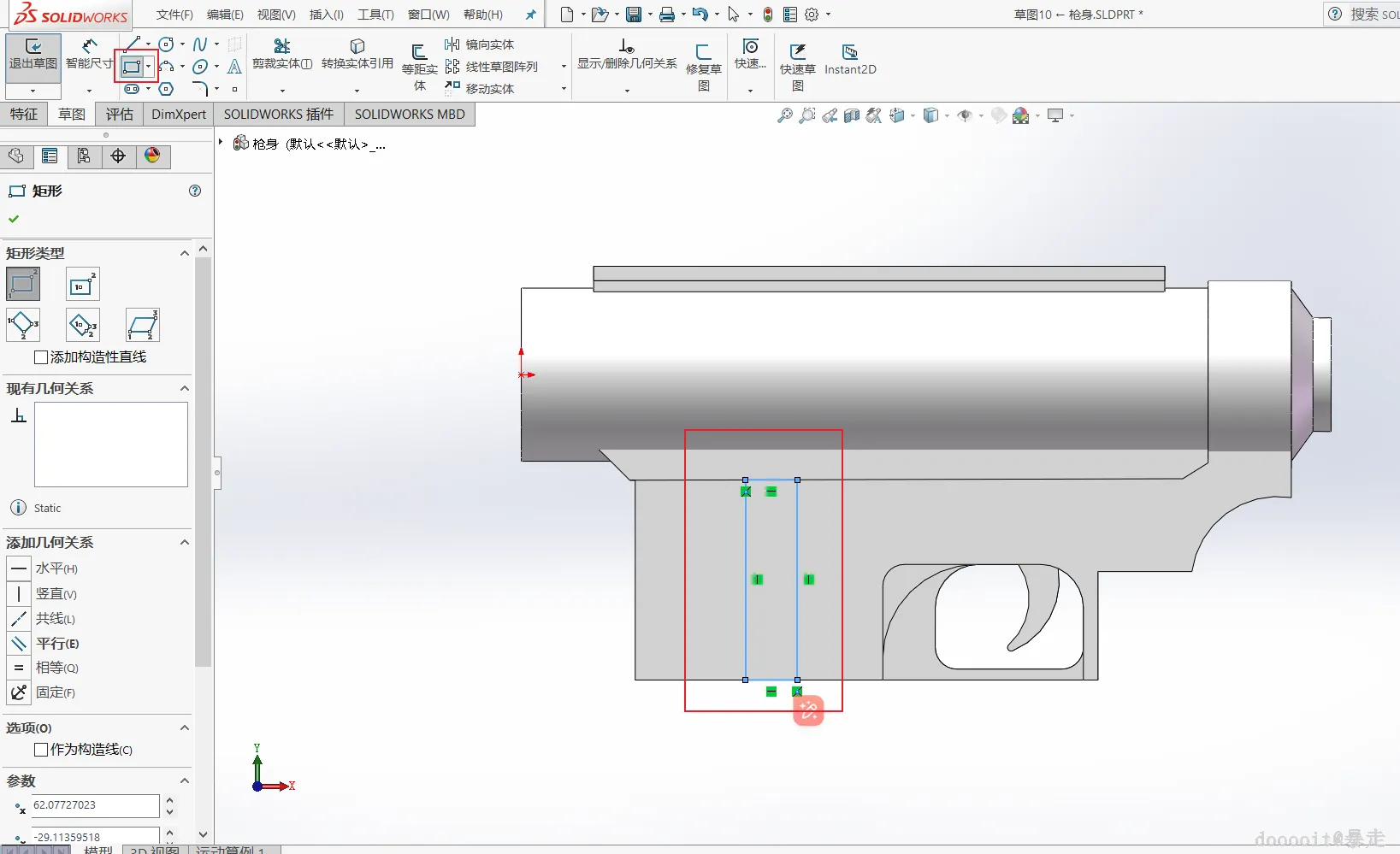The image size is (1400, 854).
Task: Open the rectangle tool dropdown arrow
Action: [149, 67]
